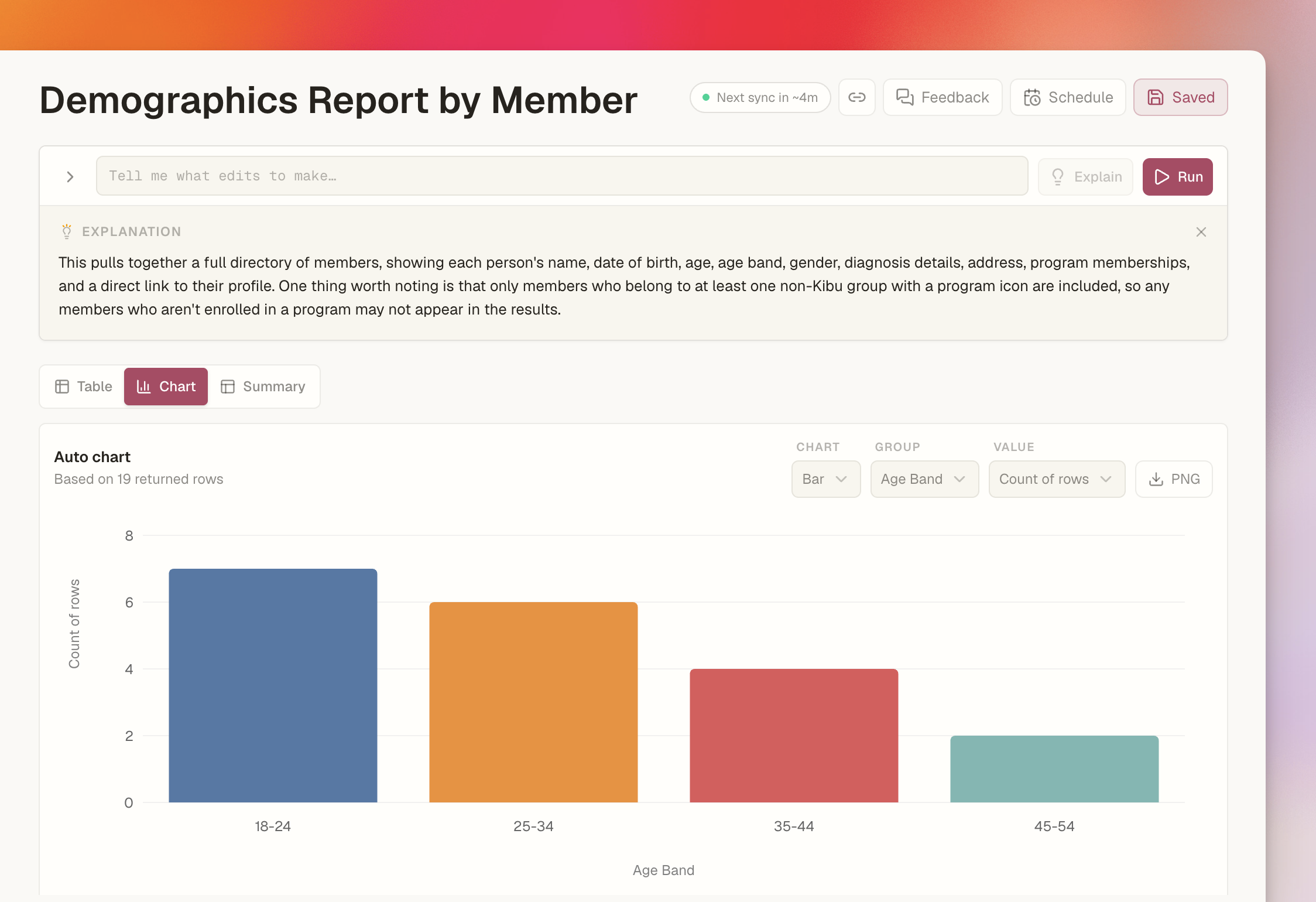Click the teal 45-54 bar
Viewport: 1316px width, 902px height.
pos(1054,769)
